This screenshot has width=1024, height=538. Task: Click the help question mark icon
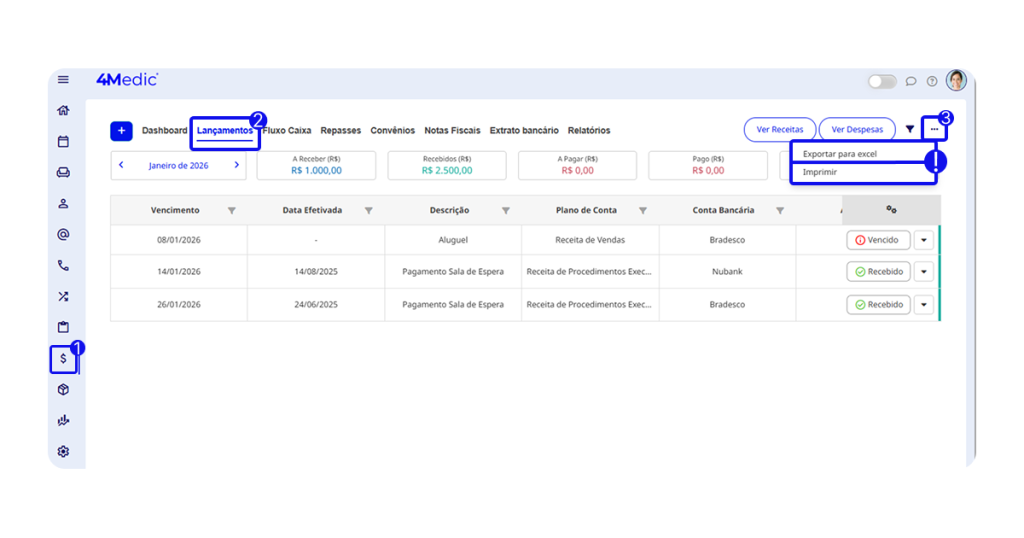[x=932, y=82]
